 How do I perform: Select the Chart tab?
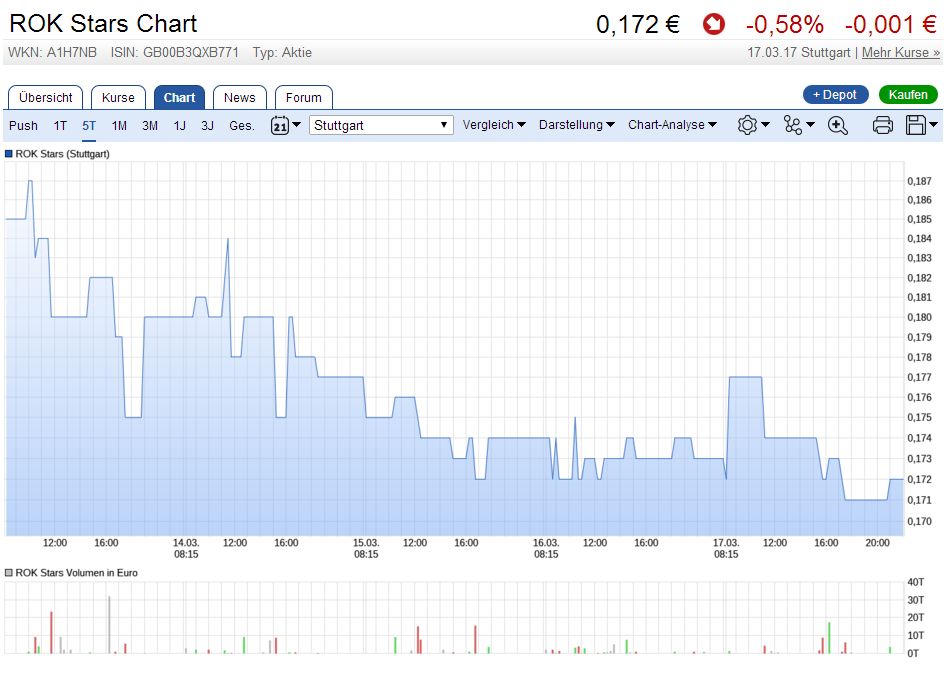coord(179,98)
